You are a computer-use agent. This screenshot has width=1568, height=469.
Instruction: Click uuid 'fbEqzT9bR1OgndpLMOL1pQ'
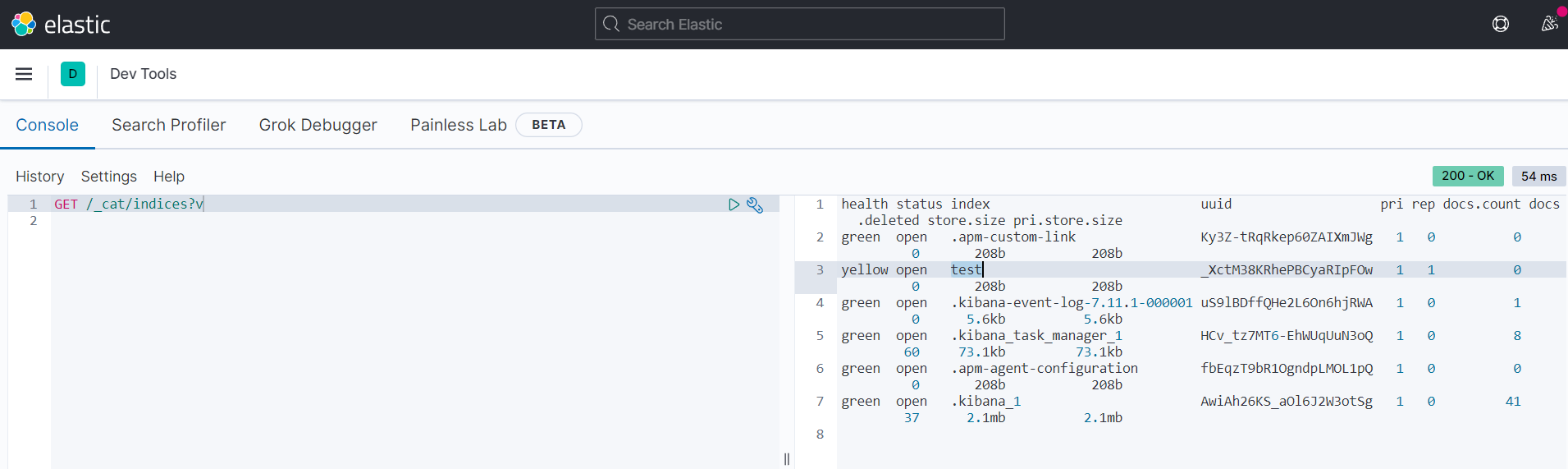(x=1287, y=368)
